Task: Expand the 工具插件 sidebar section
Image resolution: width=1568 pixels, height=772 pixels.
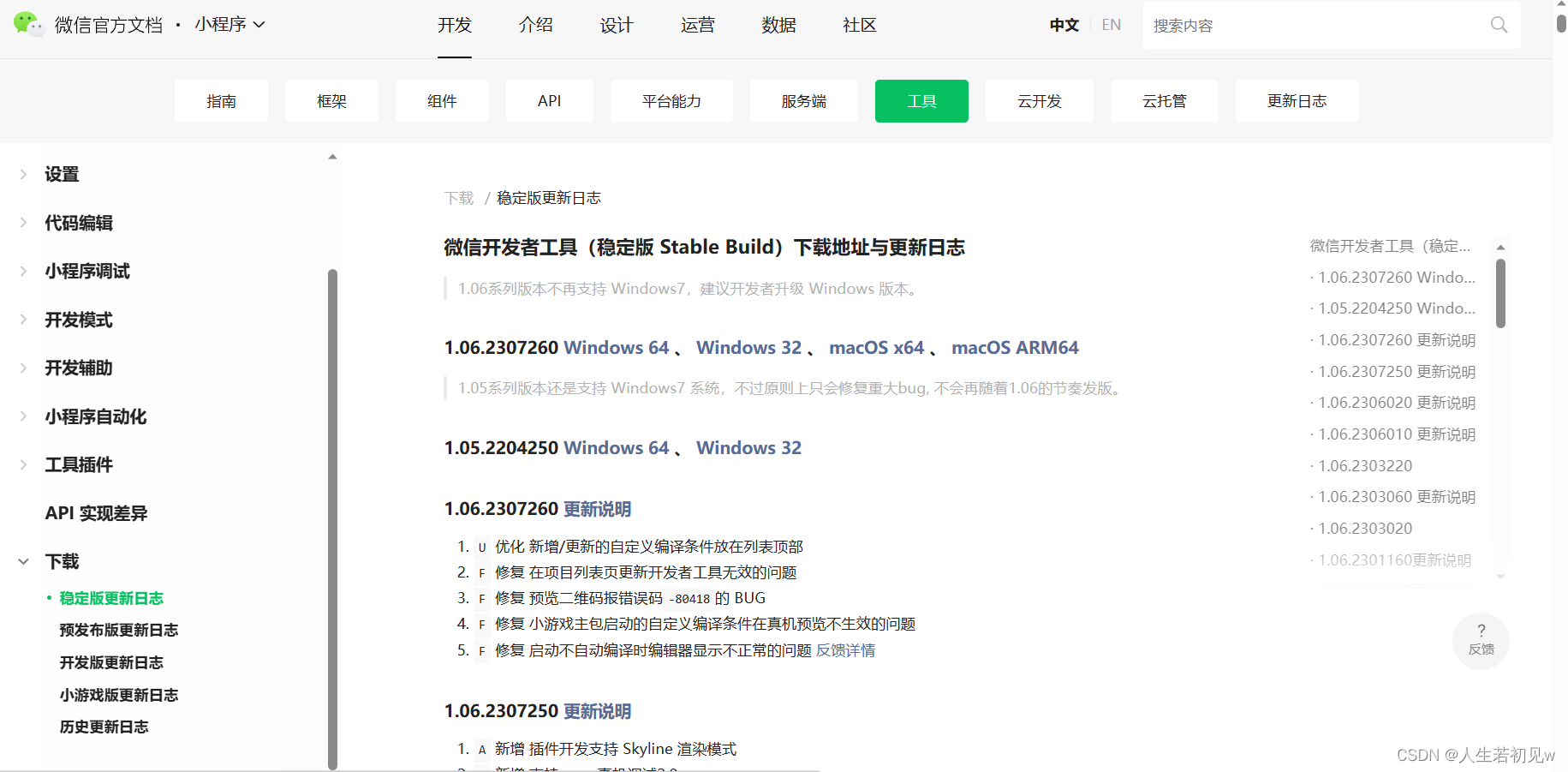Action: click(x=23, y=464)
